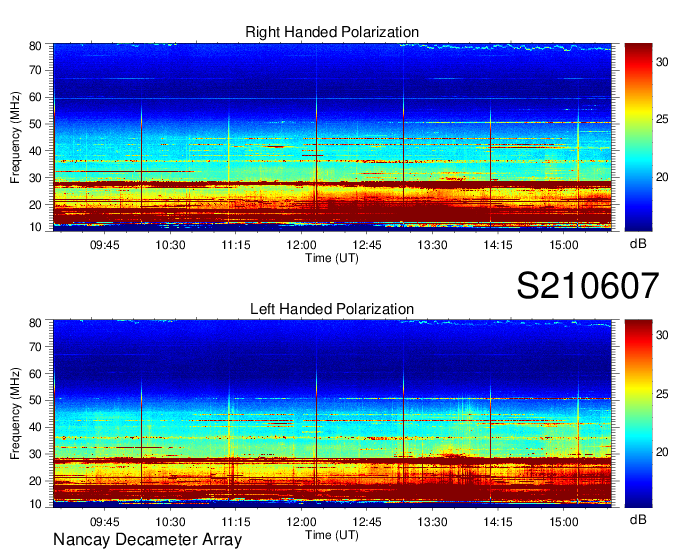Click the "Left Handed Polarization" plot title
This screenshot has width=680, height=552.
(332, 309)
